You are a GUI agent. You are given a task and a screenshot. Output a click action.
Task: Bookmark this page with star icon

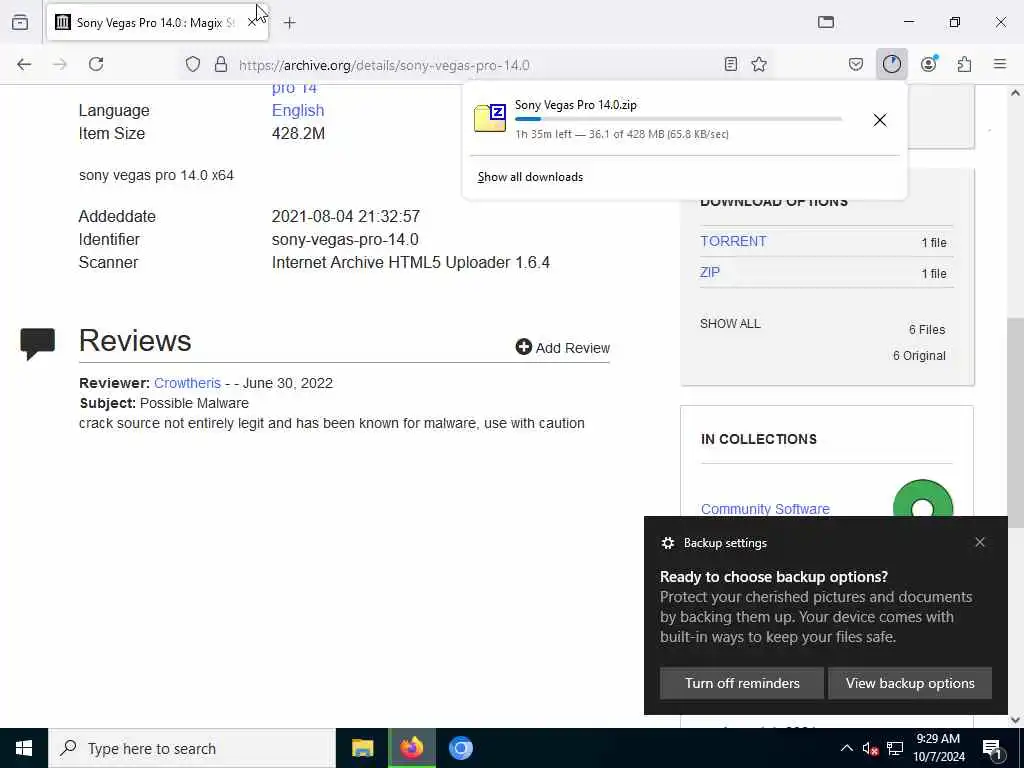click(x=759, y=64)
